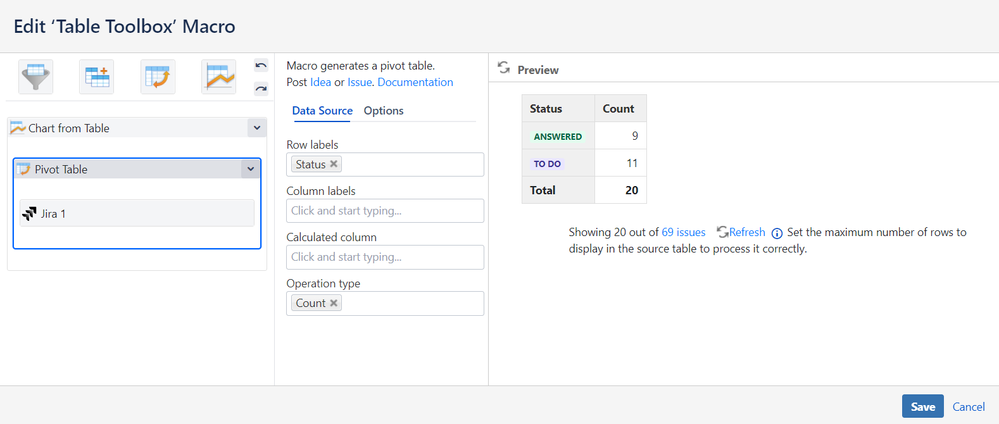Screen dimensions: 999x424
Task: Switch to the Data Source tab
Action: 323,111
